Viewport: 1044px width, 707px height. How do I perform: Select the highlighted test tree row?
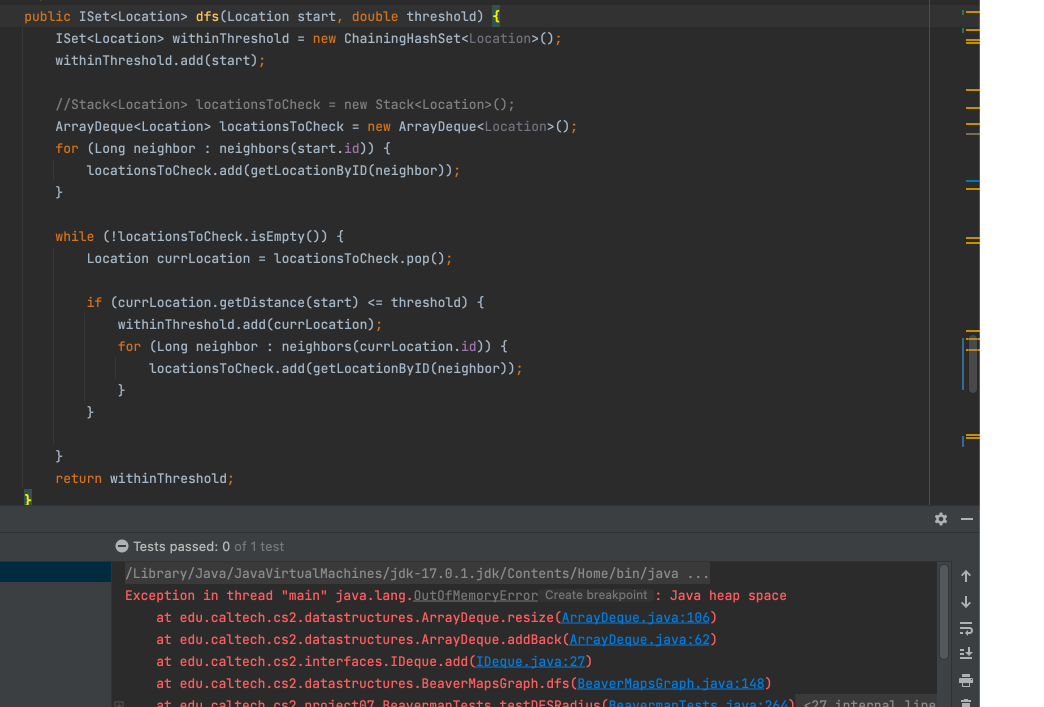pos(55,572)
